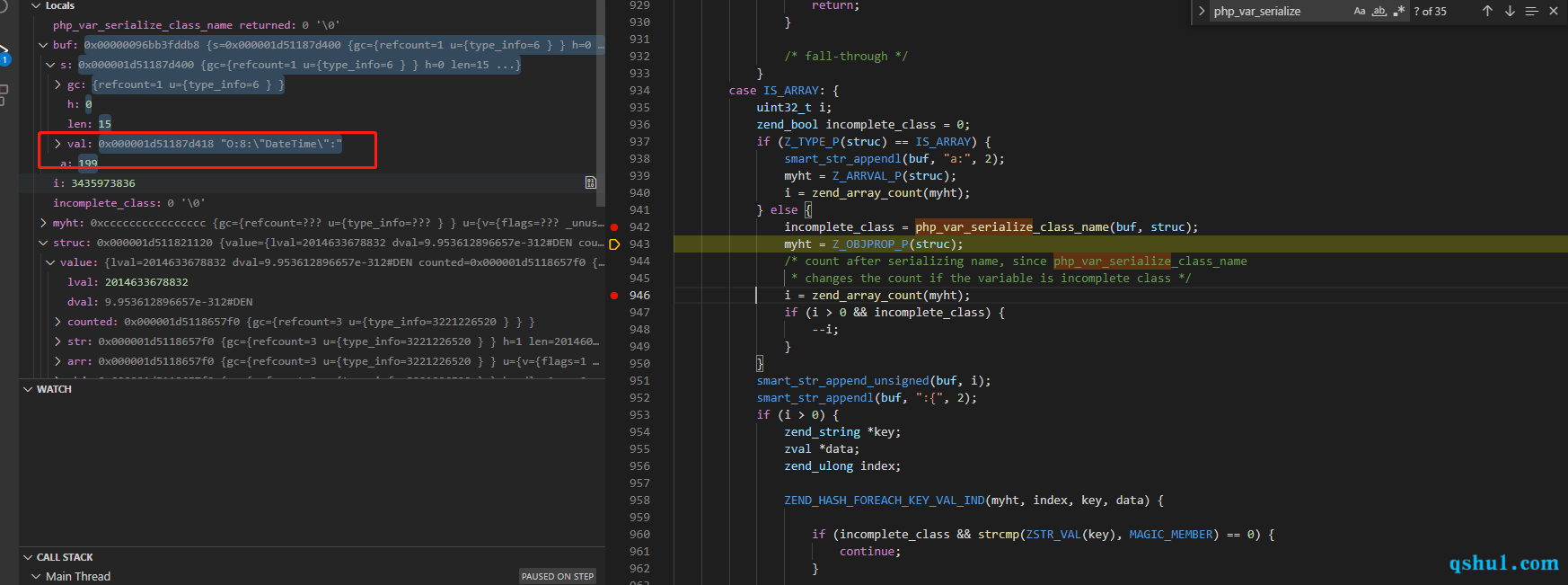Collapse the struc variable node
This screenshot has height=585, width=1568.
tap(43, 242)
